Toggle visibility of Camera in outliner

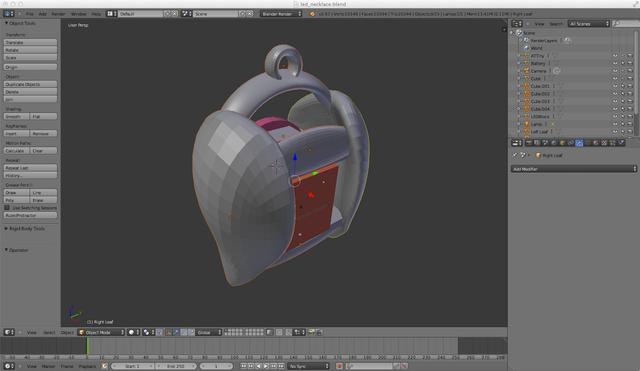(615, 71)
